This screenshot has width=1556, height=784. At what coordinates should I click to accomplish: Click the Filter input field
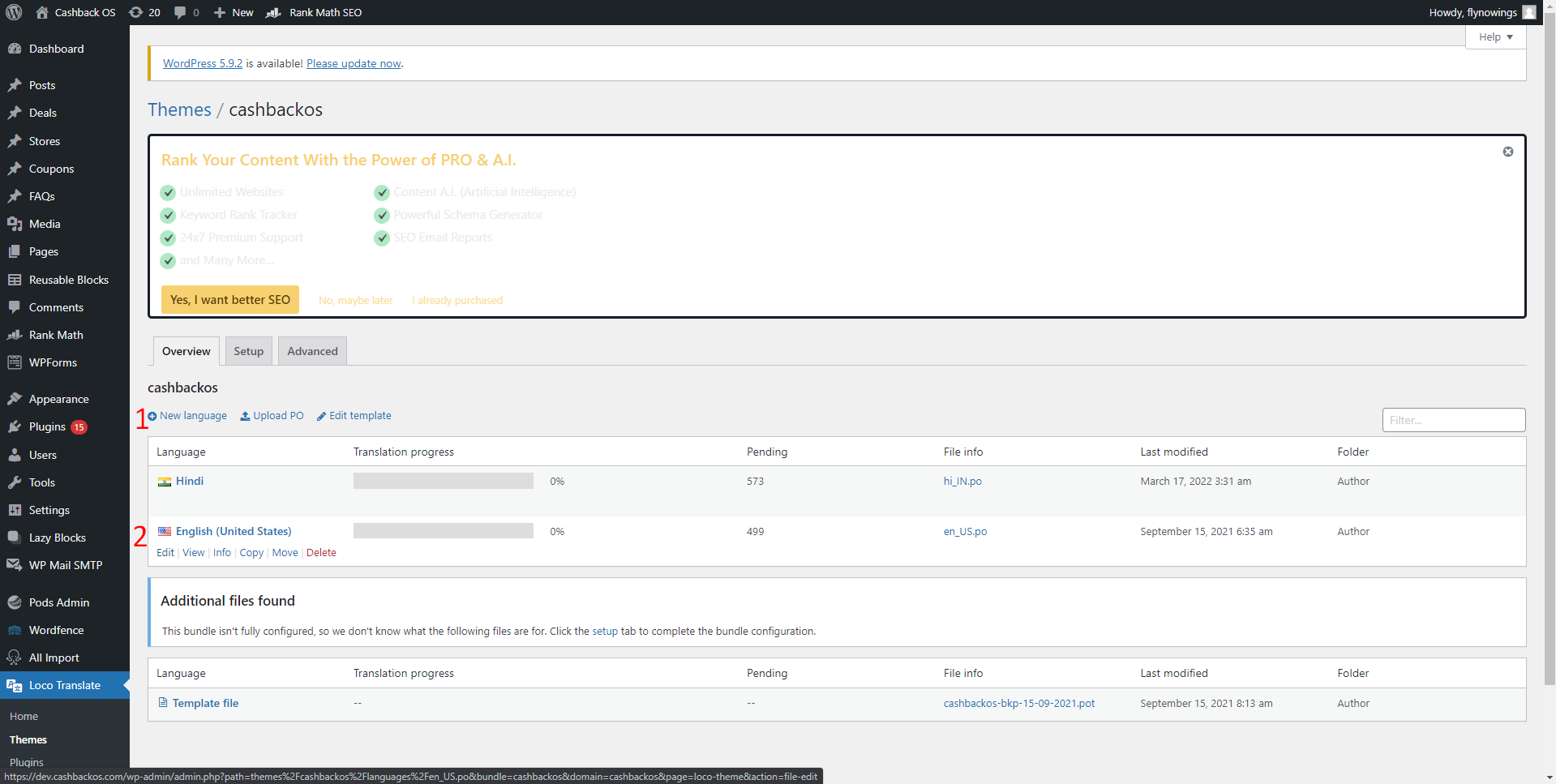pyautogui.click(x=1453, y=420)
